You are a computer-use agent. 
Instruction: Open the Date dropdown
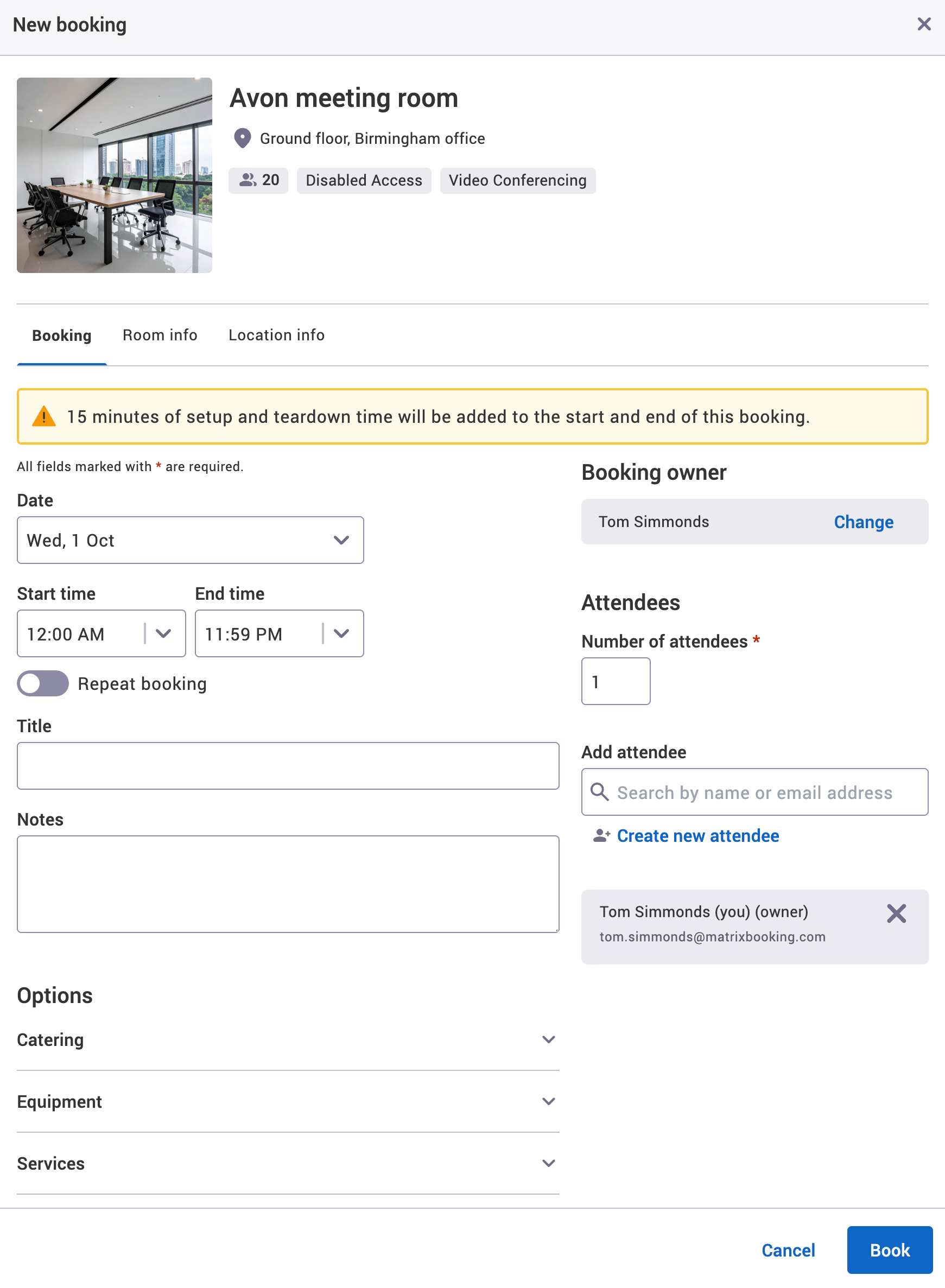pos(341,540)
